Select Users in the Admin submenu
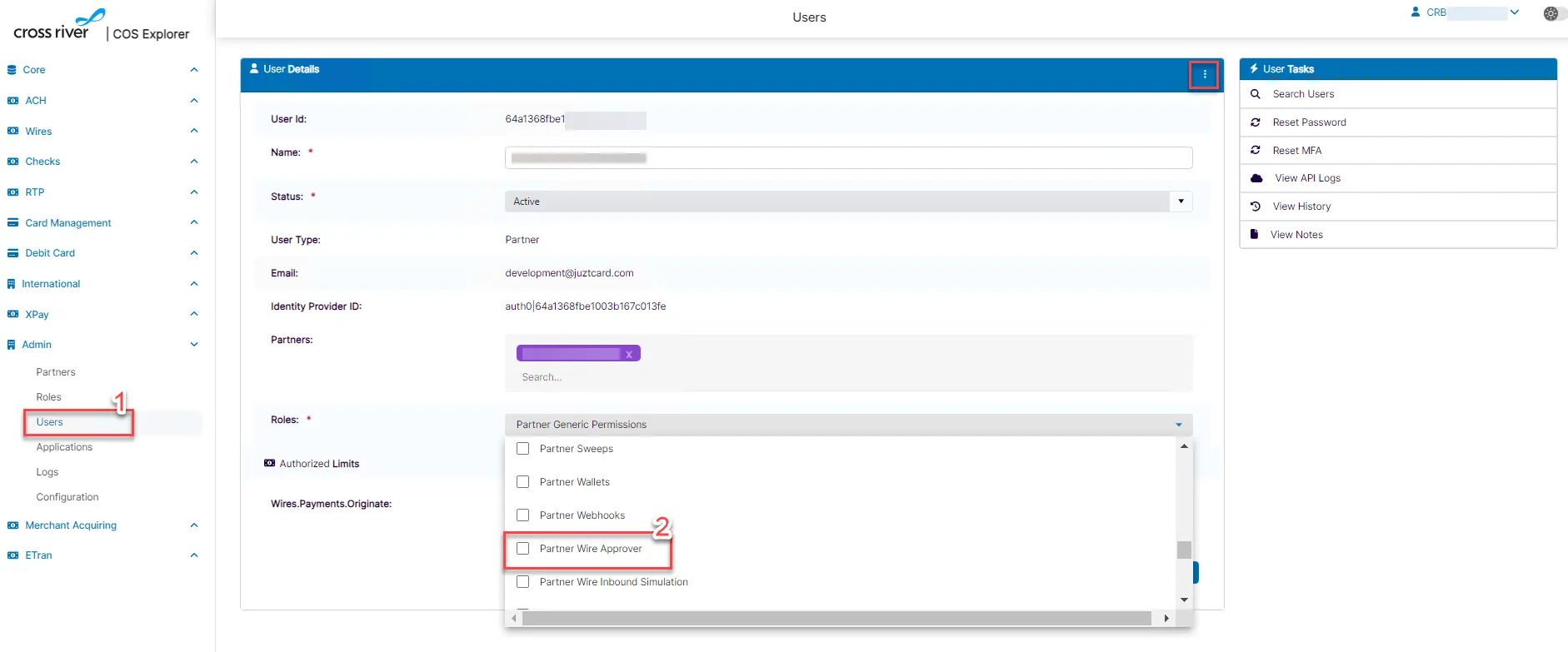This screenshot has height=652, width=1568. point(50,422)
